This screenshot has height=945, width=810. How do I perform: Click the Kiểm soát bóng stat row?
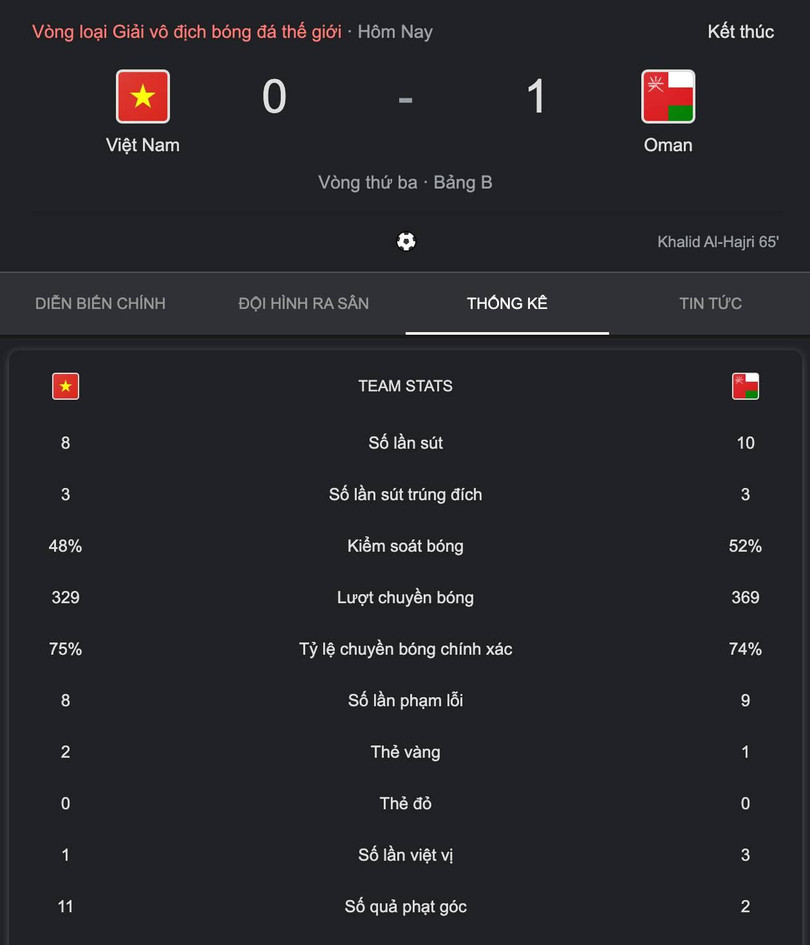[x=405, y=546]
